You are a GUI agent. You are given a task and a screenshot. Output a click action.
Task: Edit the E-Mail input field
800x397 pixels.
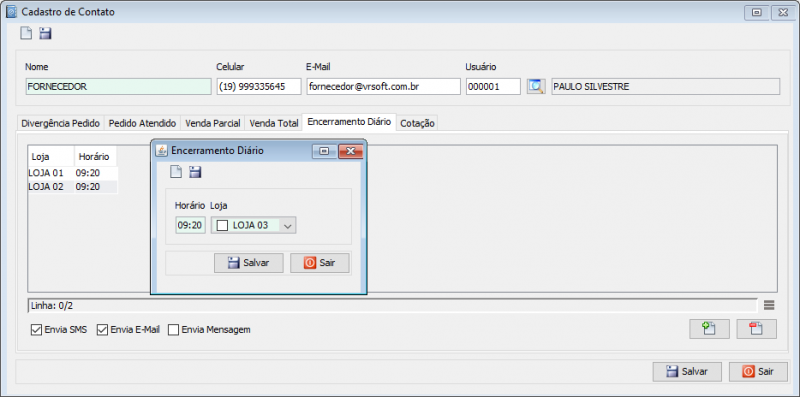[384, 86]
